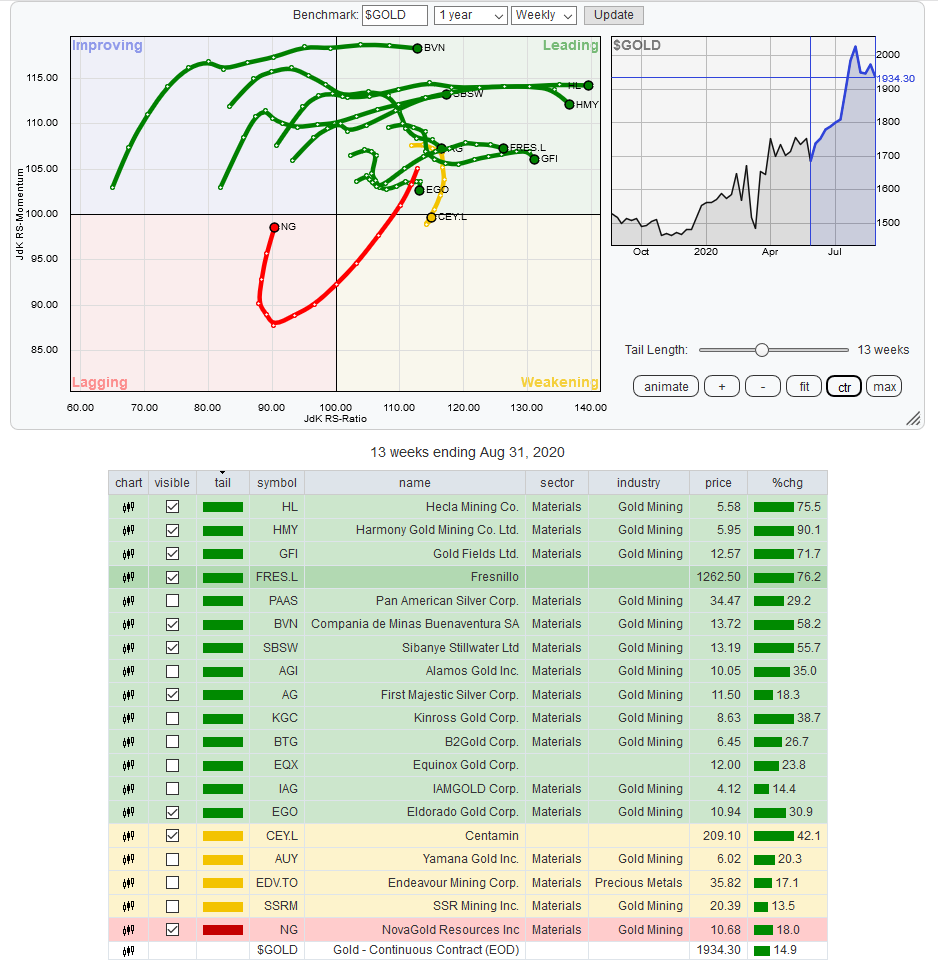Check the visible box for Yamana Gold AUY

pyautogui.click(x=173, y=859)
